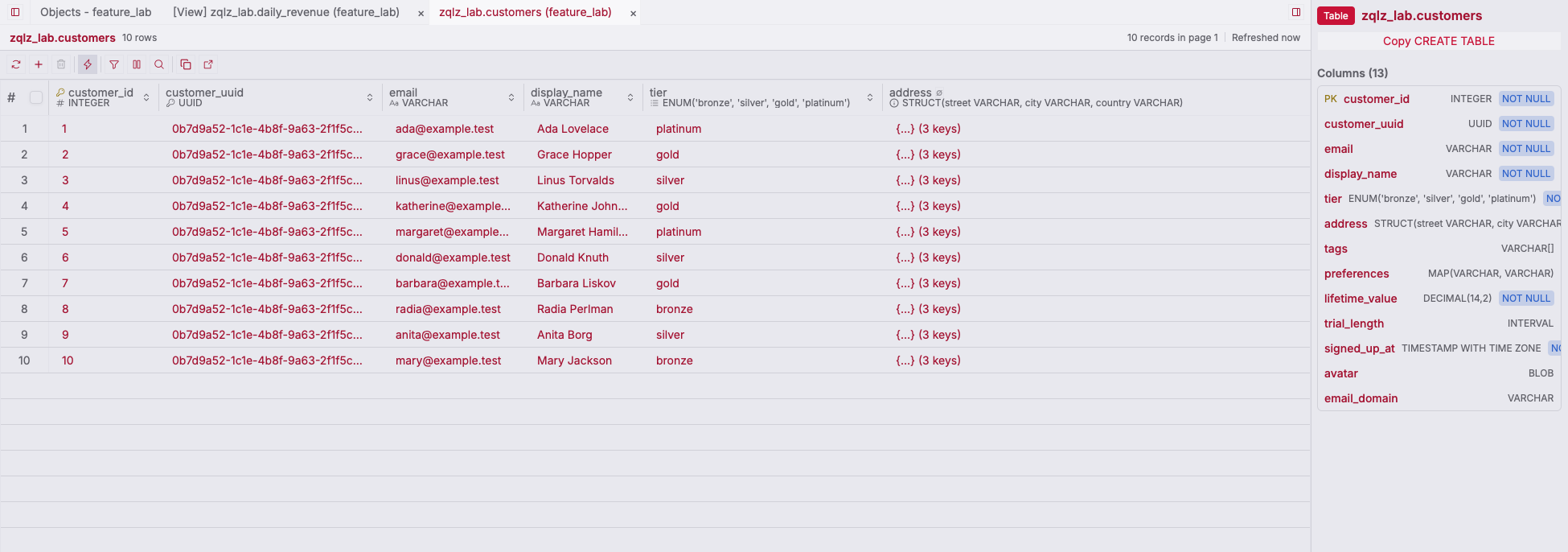Expand the address struct for Mary Jackson
1568x552 pixels.
pos(928,360)
